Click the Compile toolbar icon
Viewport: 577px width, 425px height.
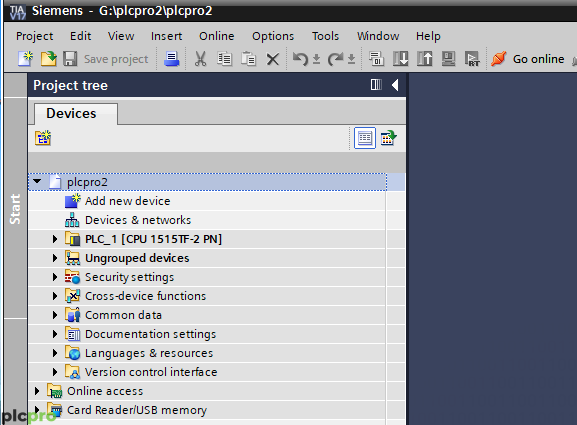[x=376, y=59]
